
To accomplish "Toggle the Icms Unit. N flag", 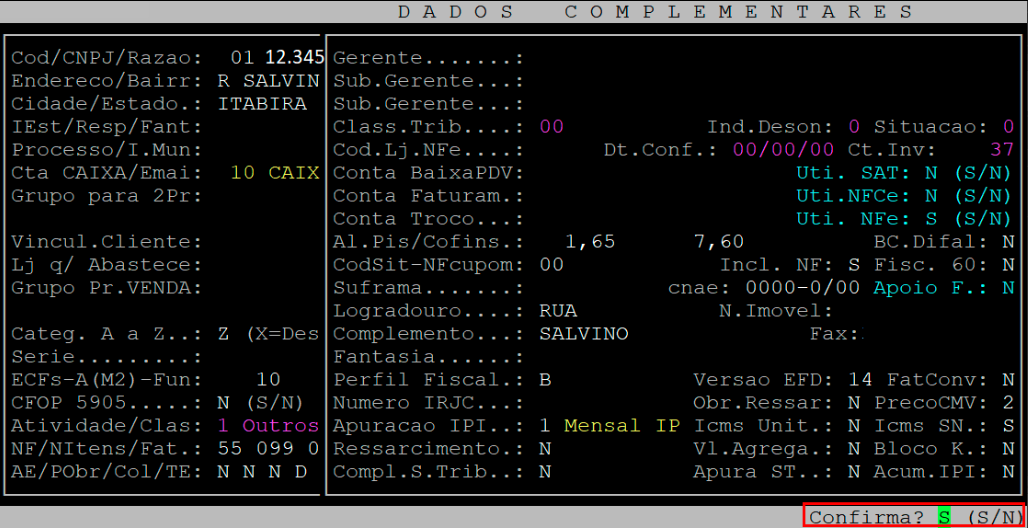I will point(853,426).
